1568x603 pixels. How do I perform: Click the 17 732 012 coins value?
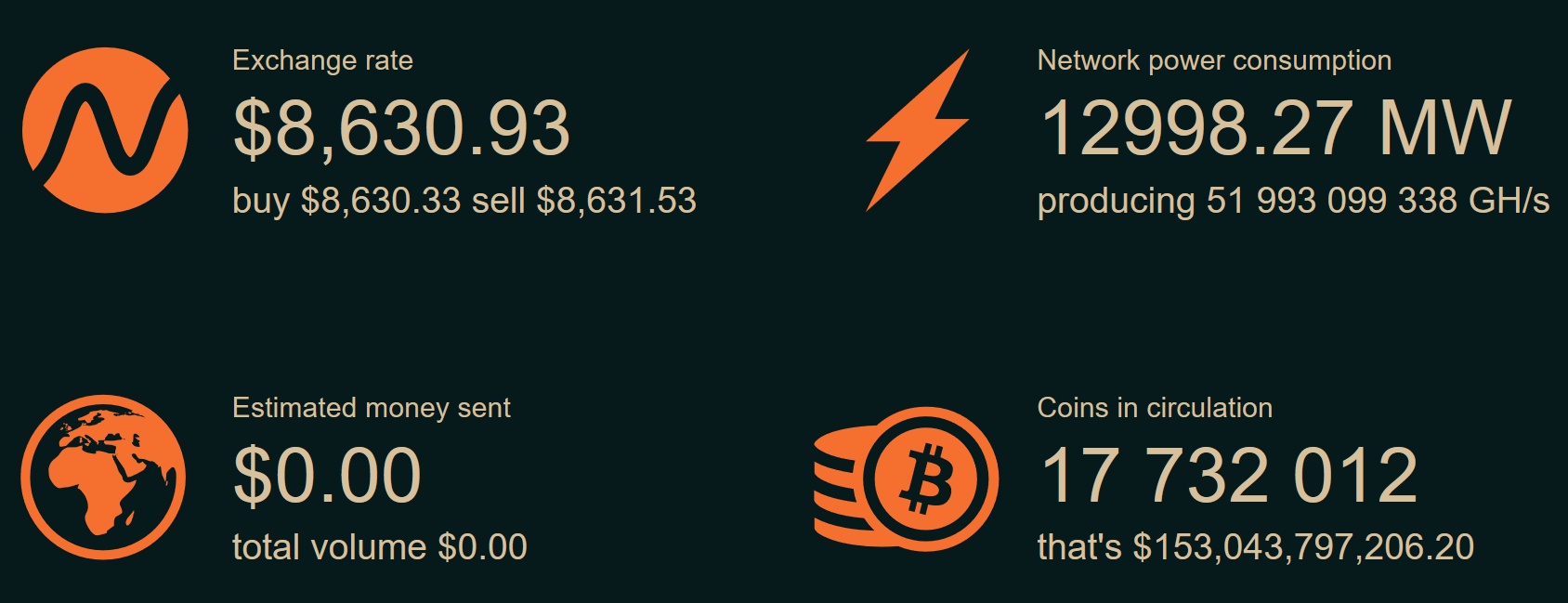pos(1229,476)
